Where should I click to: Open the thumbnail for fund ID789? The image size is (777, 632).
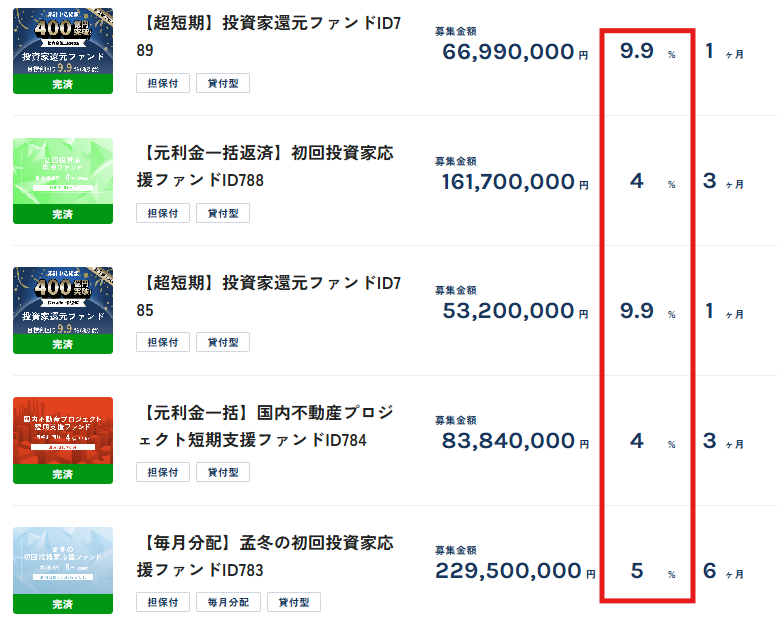(63, 51)
